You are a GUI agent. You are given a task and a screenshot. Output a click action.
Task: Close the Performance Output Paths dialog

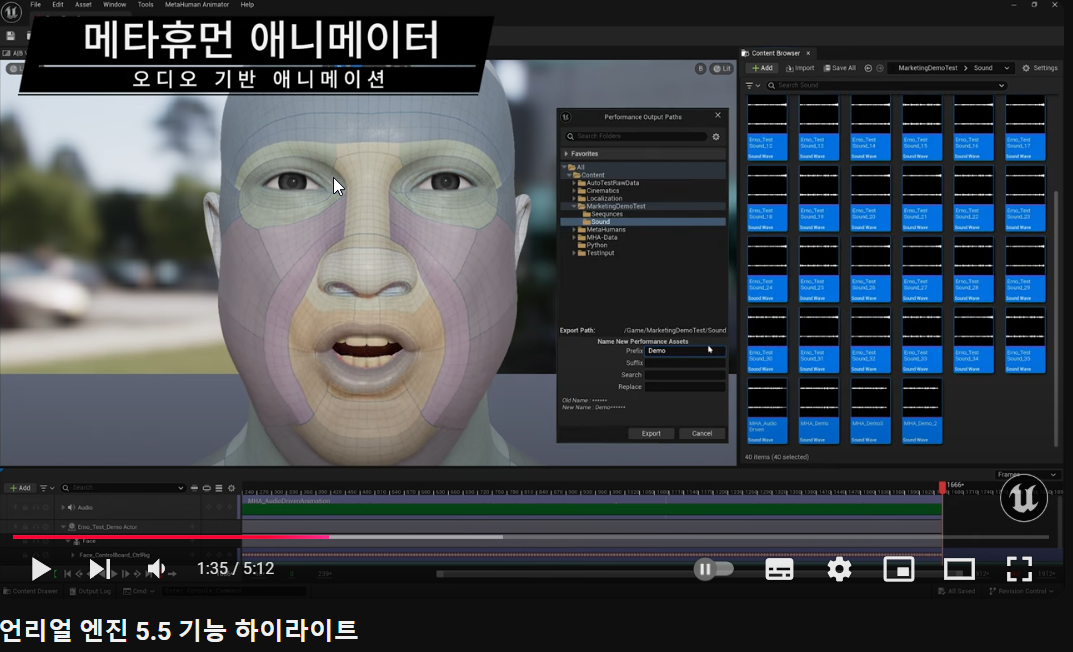point(718,115)
